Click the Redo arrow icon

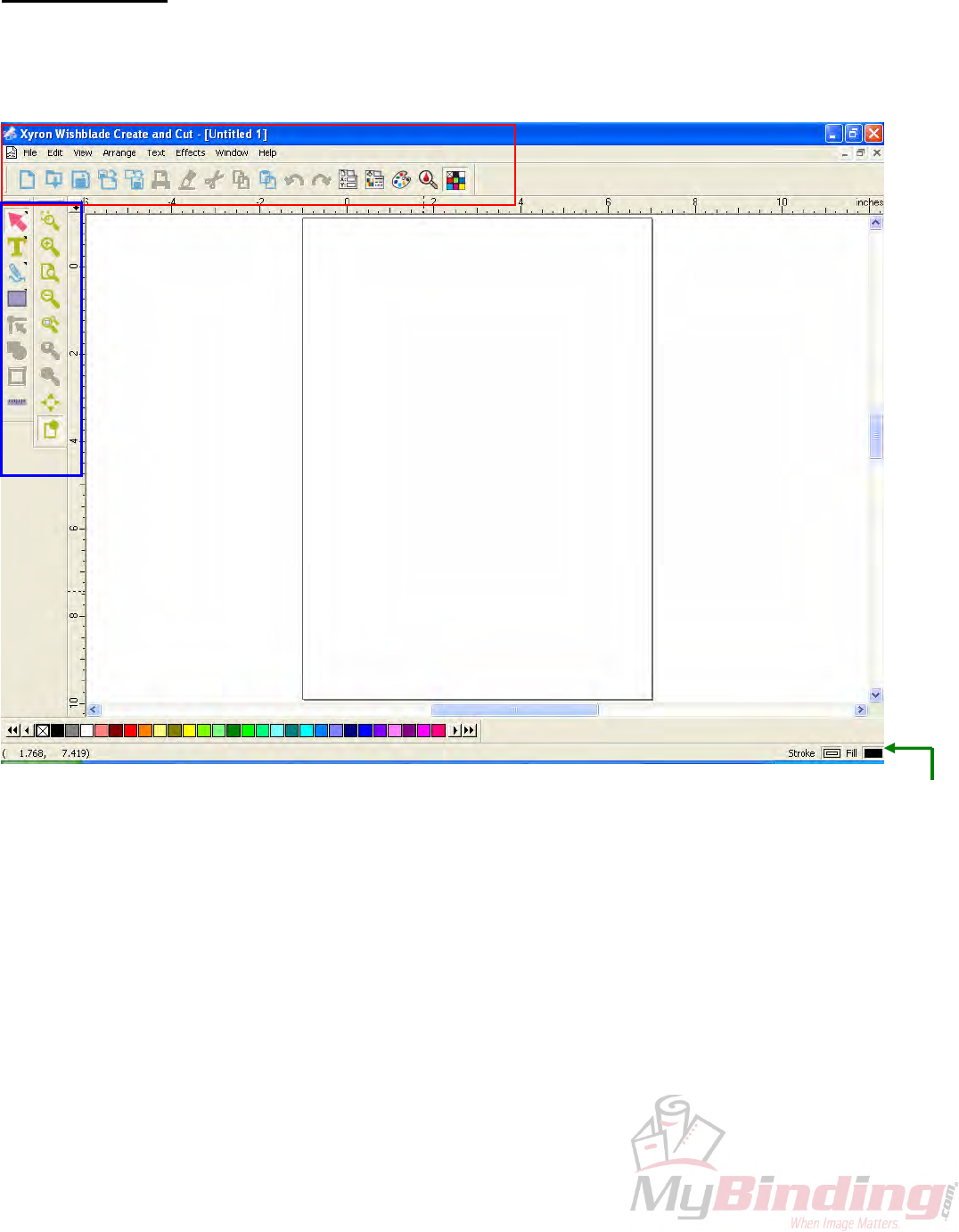321,180
